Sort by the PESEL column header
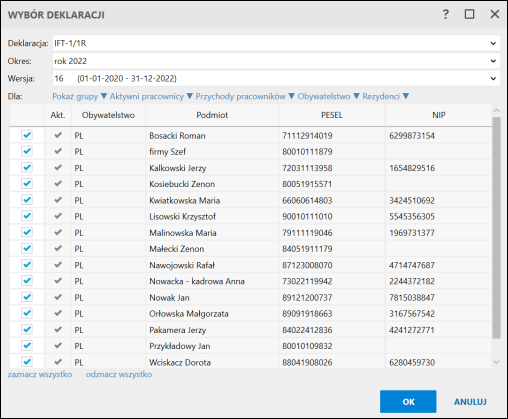 [x=332, y=115]
